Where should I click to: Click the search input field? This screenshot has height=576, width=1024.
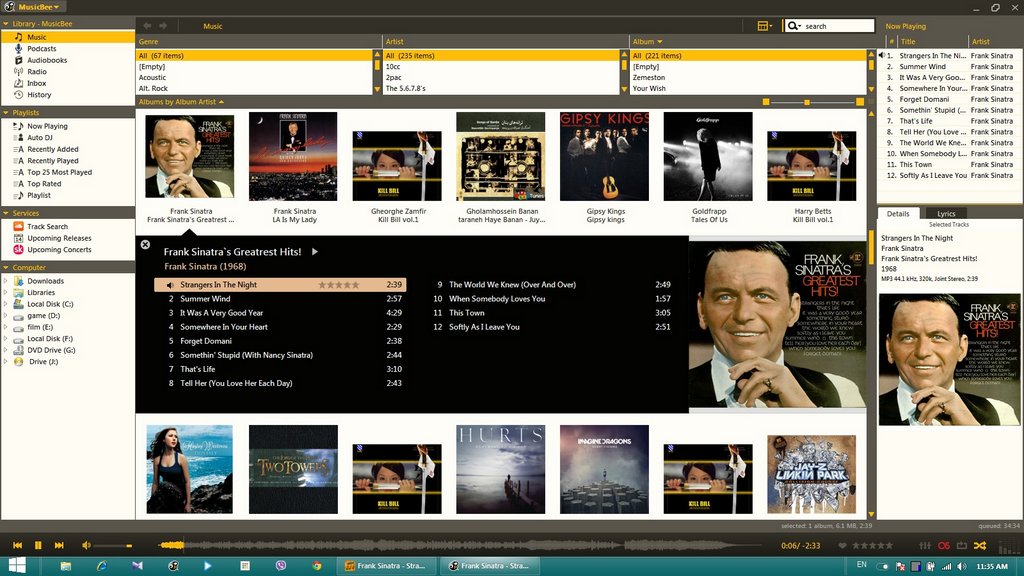click(x=838, y=26)
